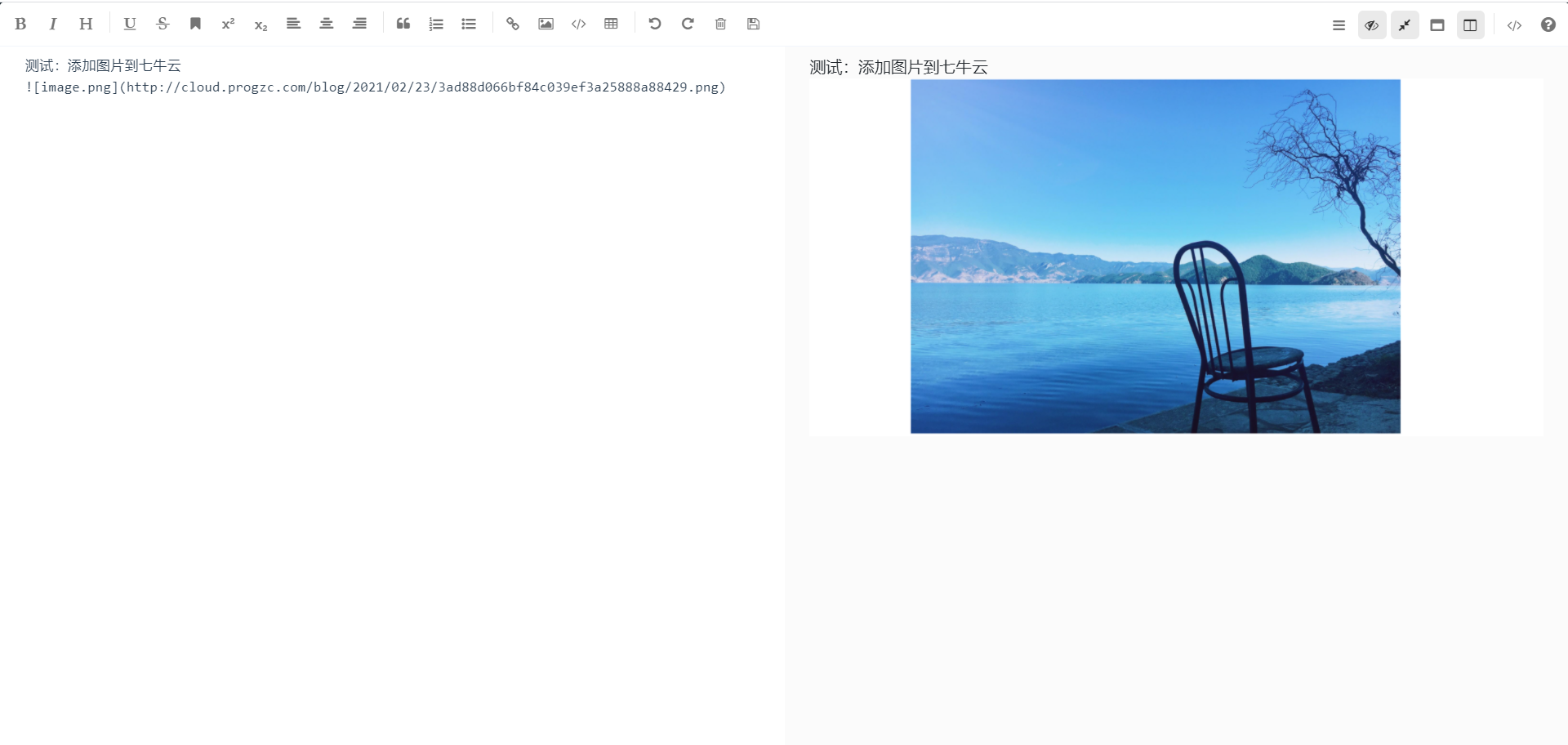Apply strikethrough formatting
The width and height of the screenshot is (1568, 745).
coord(163,24)
